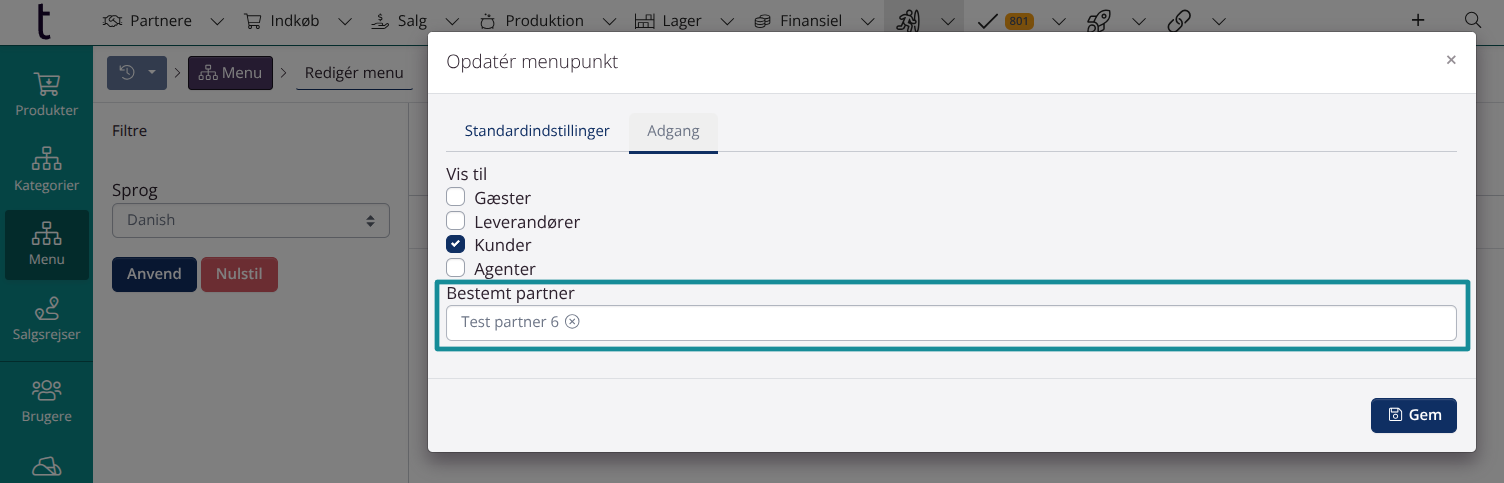
Task: Open Kategorier in the sidebar
Action: pos(46,169)
